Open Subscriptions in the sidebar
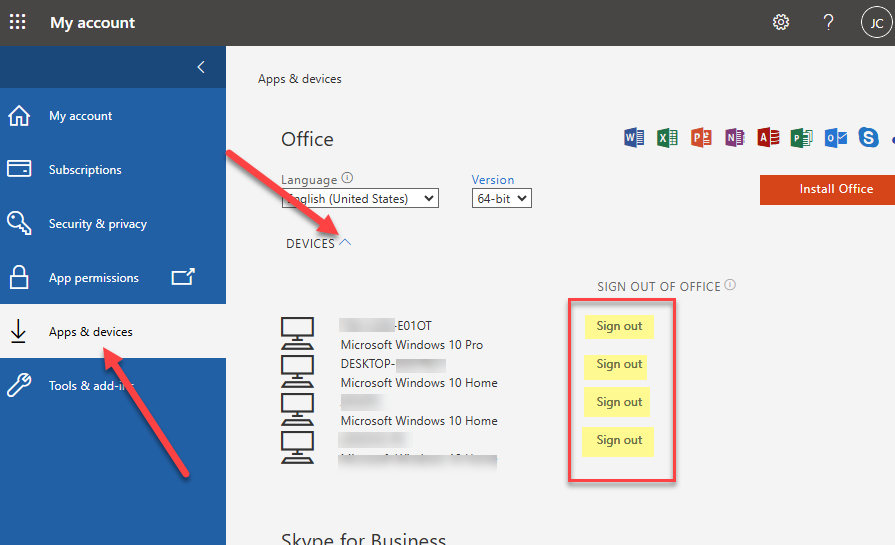895x545 pixels. 113,169
